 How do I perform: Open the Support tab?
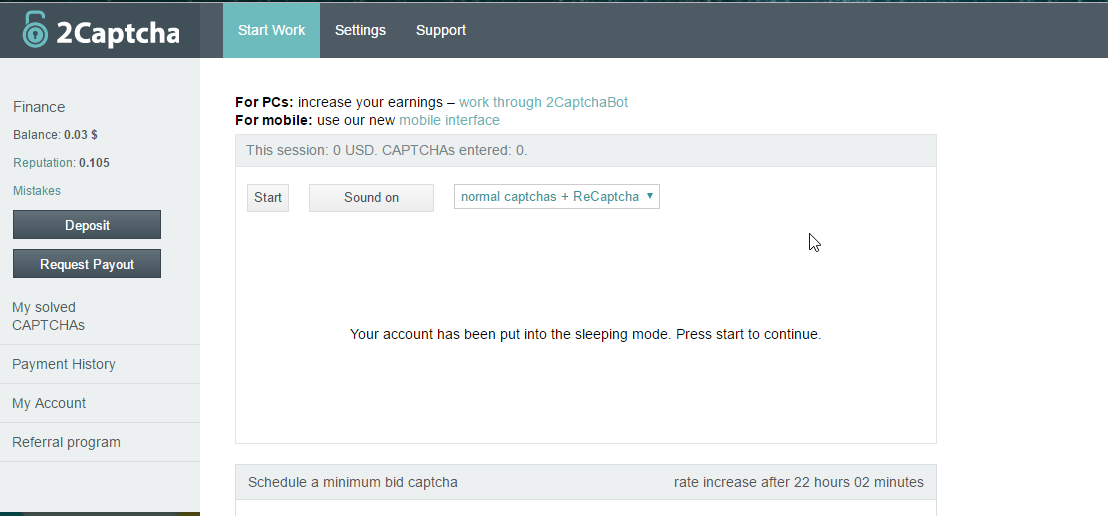point(441,30)
